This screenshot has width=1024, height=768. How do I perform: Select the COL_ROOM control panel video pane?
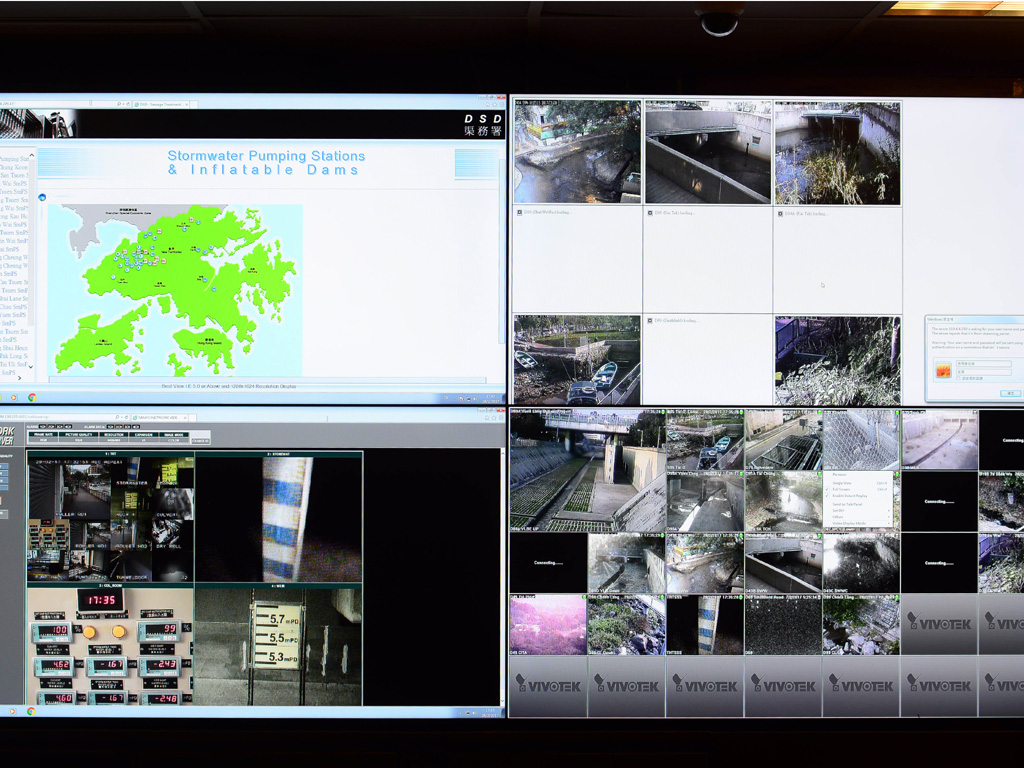click(110, 645)
